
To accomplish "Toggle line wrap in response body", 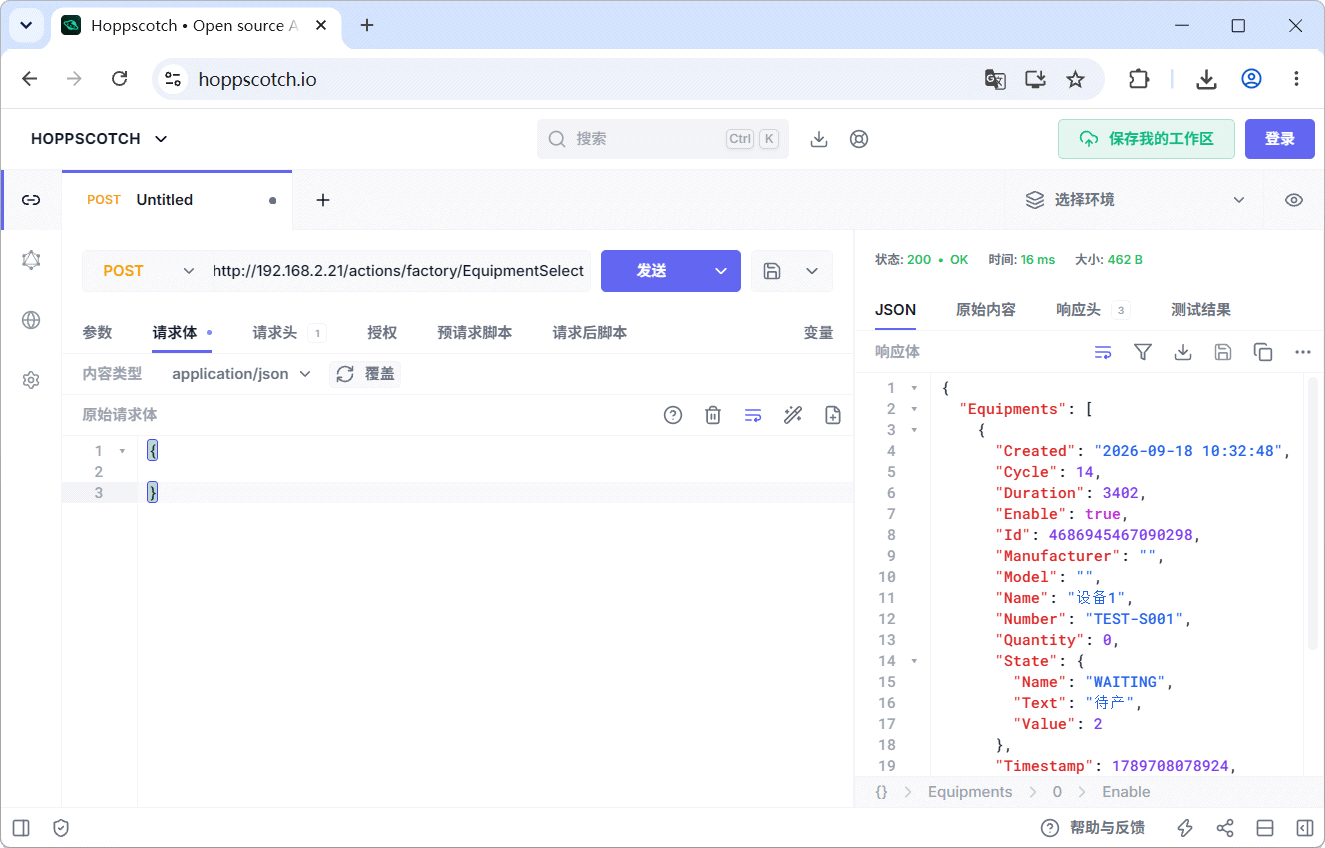I will coord(1103,352).
